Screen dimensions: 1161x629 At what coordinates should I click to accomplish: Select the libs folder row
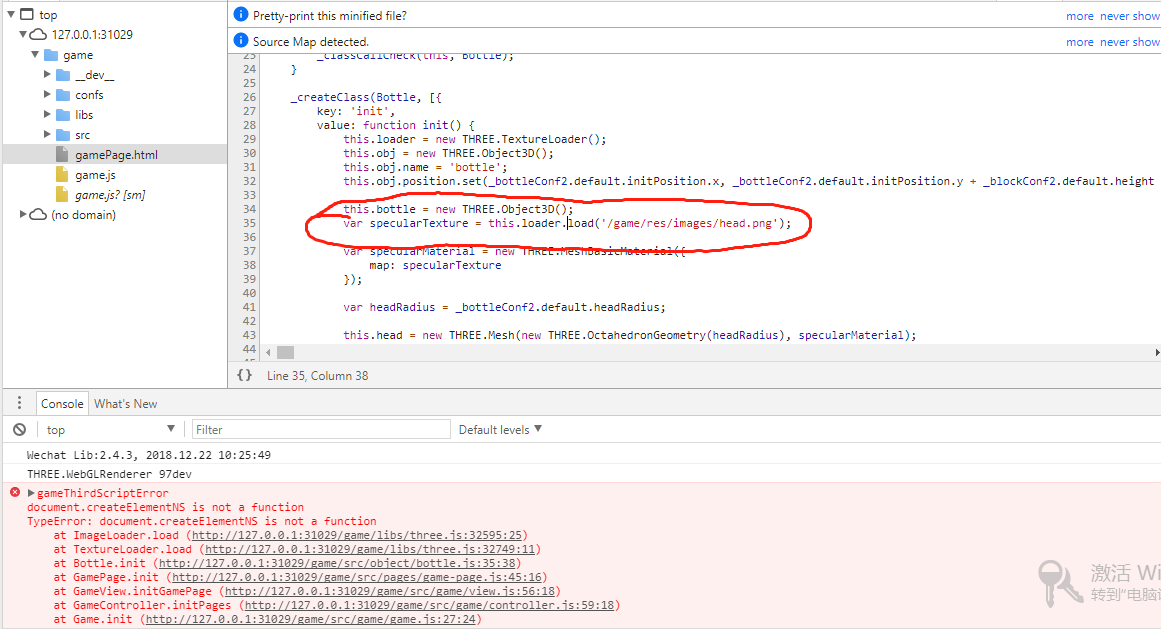(x=115, y=115)
